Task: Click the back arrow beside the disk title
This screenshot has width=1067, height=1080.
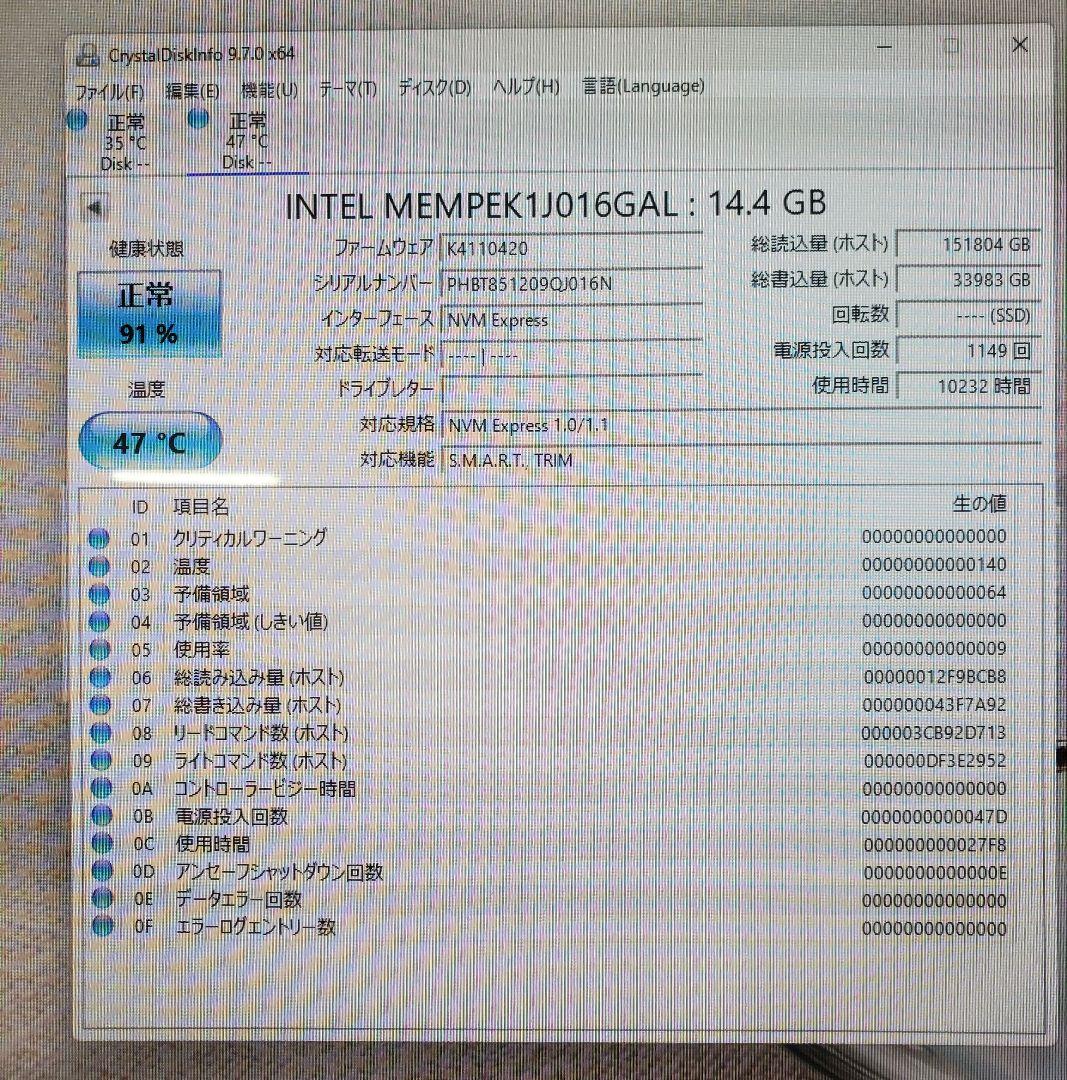Action: click(93, 205)
